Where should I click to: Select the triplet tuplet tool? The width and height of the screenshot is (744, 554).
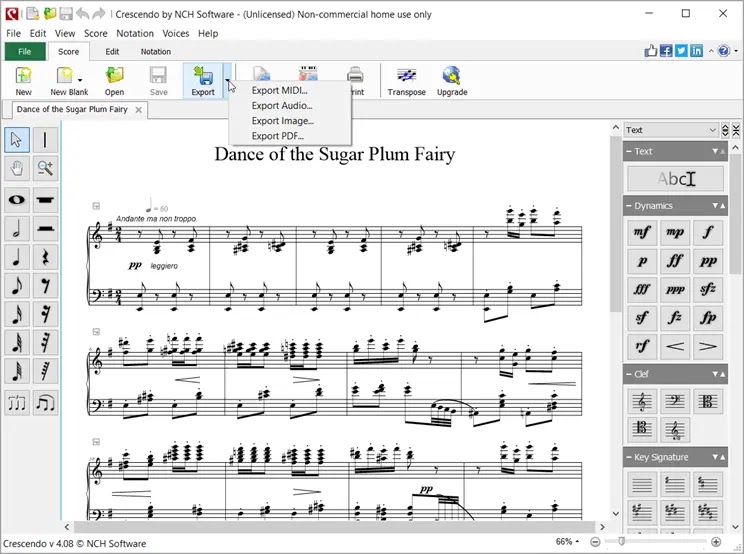17,403
